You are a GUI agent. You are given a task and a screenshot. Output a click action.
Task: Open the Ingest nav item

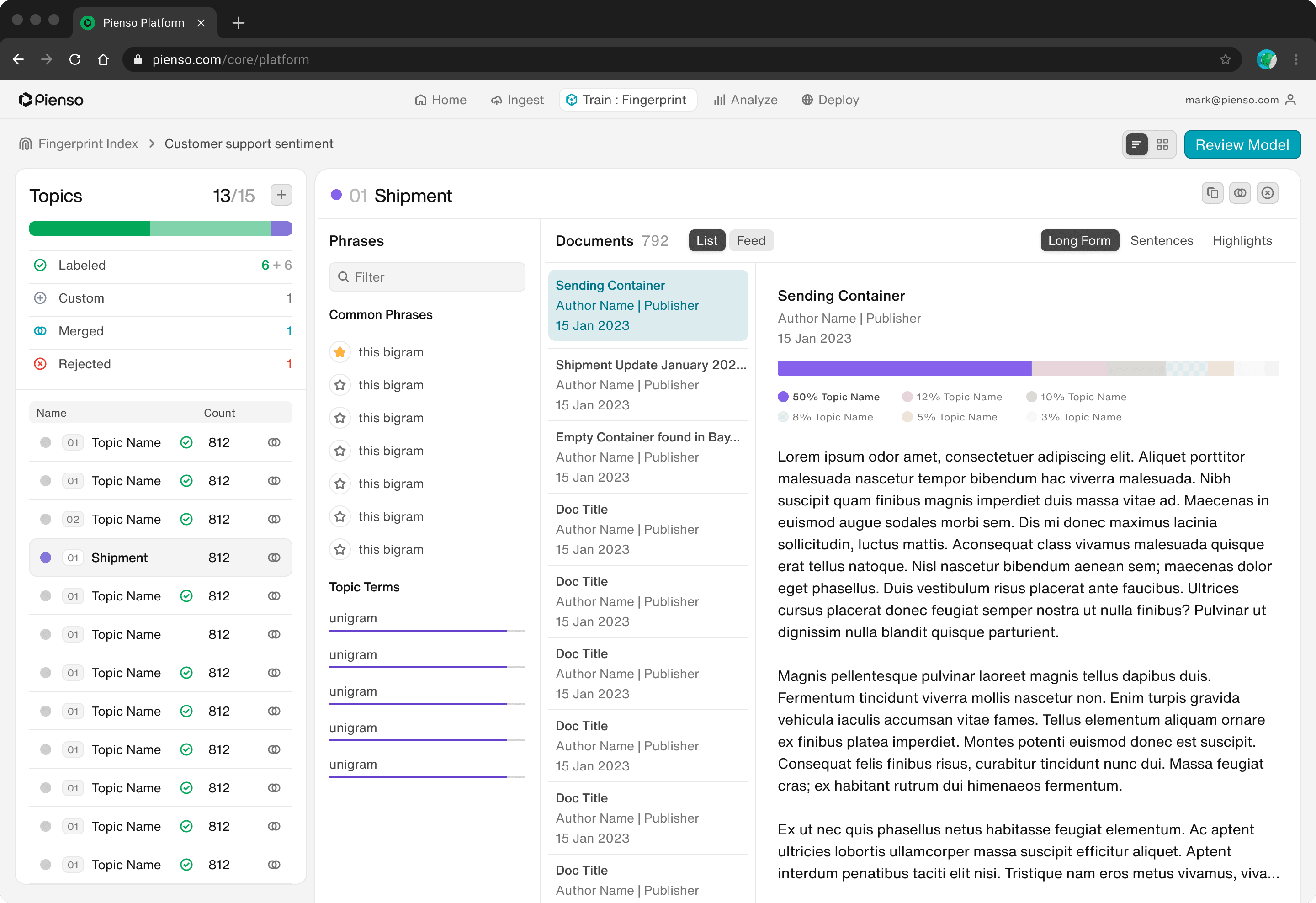click(517, 100)
